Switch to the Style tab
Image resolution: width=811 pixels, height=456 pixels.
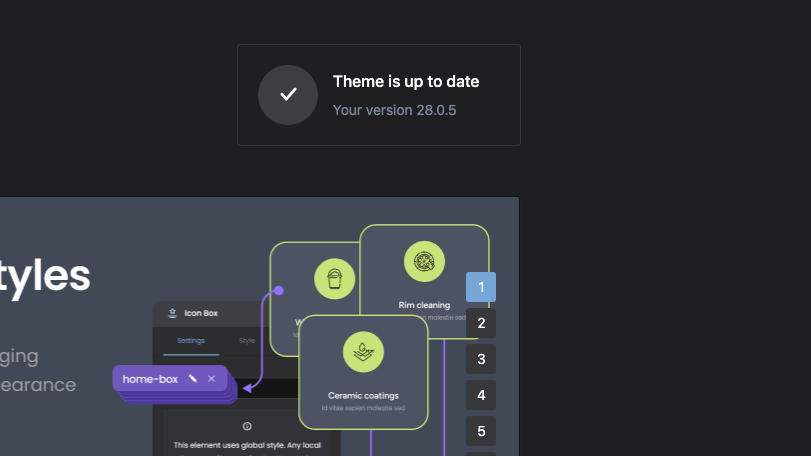[x=246, y=341]
